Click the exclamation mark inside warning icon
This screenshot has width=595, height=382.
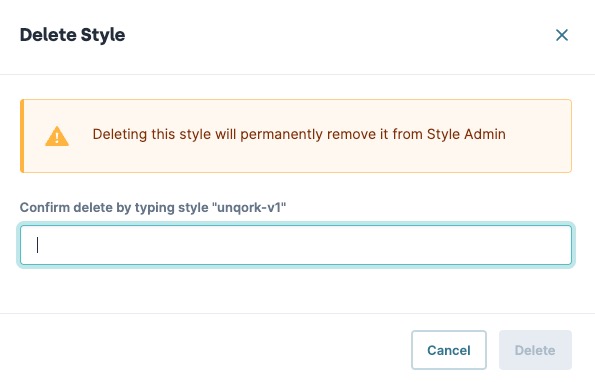tap(57, 138)
